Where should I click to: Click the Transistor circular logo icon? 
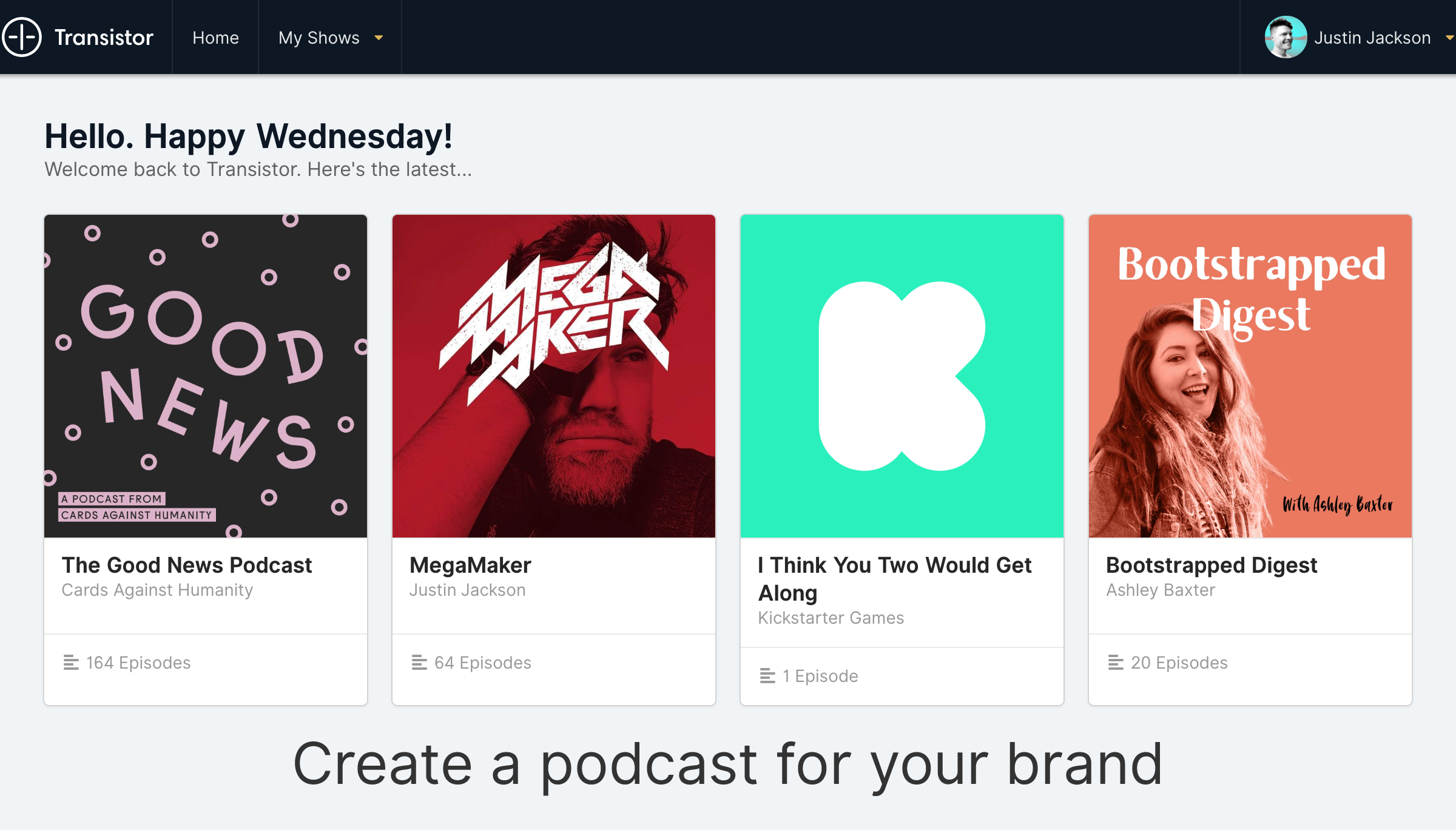[x=22, y=38]
